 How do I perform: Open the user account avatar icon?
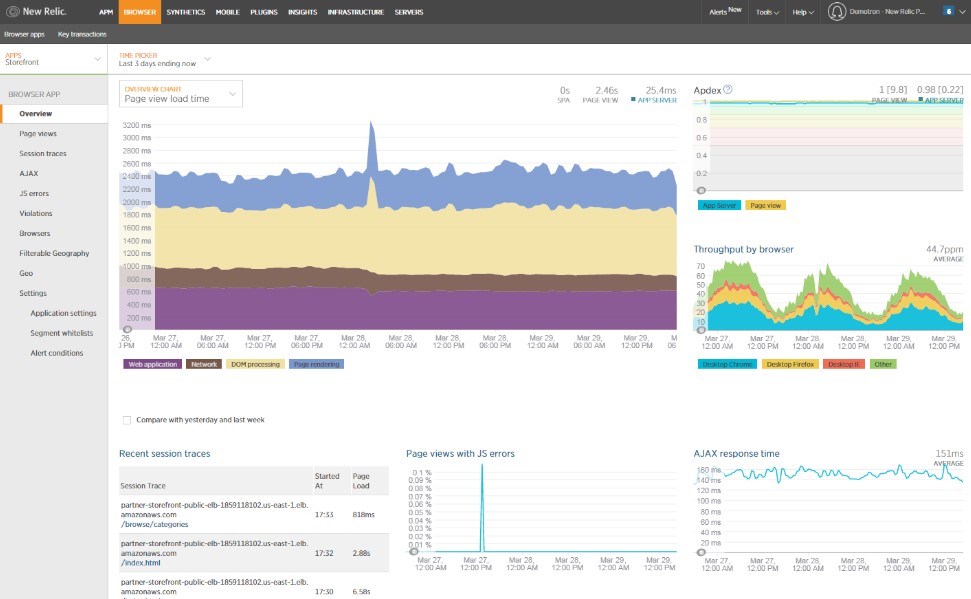(837, 12)
